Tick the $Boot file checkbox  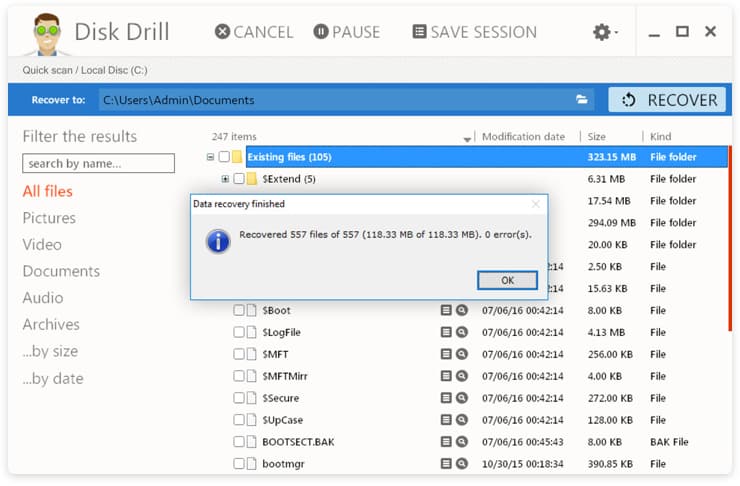239,310
